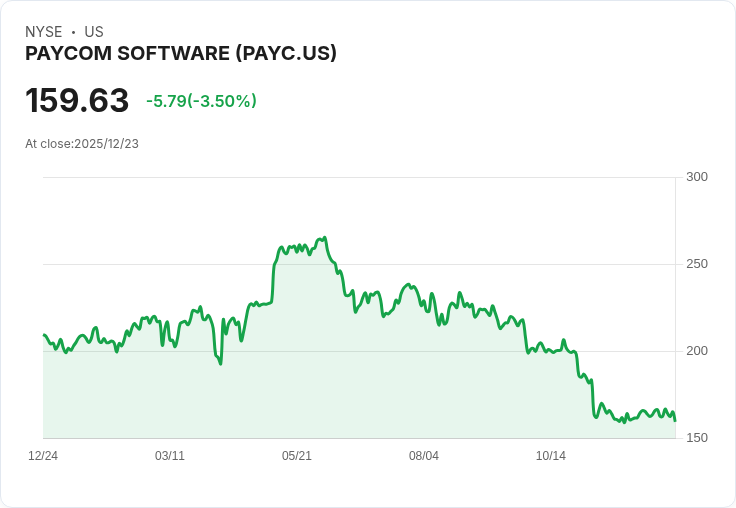This screenshot has height=508, width=736.
Task: Click the 03/11 date axis label
Action: coord(170,456)
